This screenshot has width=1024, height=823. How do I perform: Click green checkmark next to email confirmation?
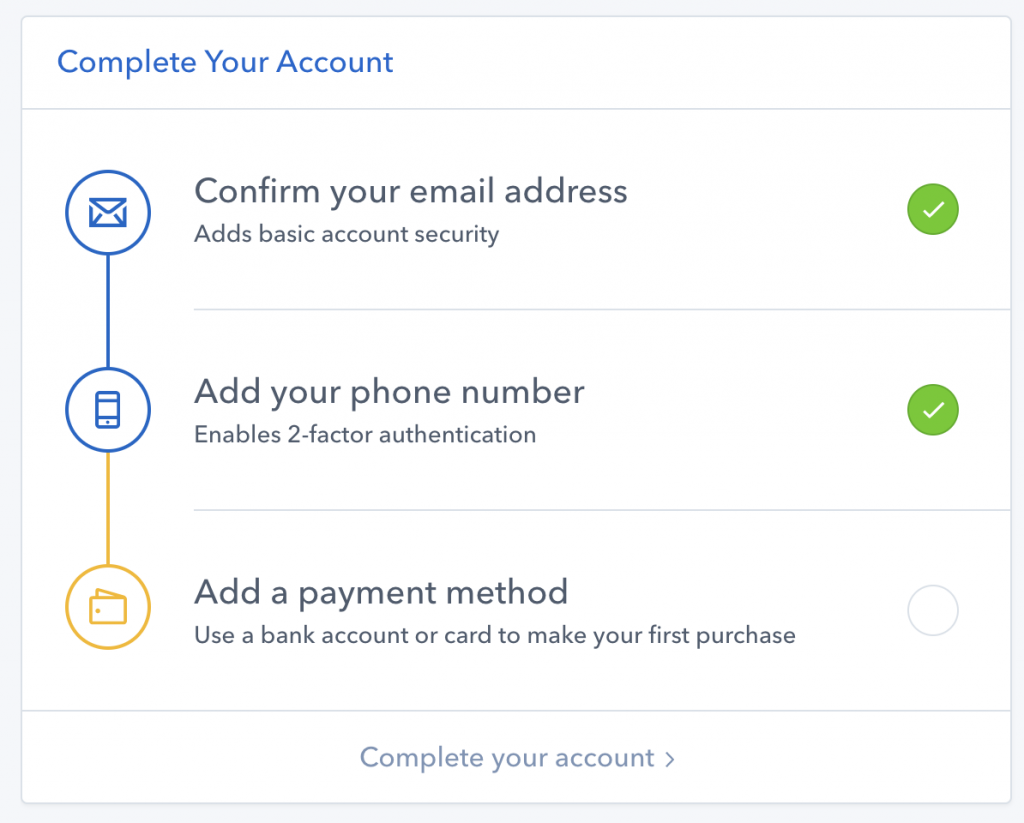pos(933,209)
